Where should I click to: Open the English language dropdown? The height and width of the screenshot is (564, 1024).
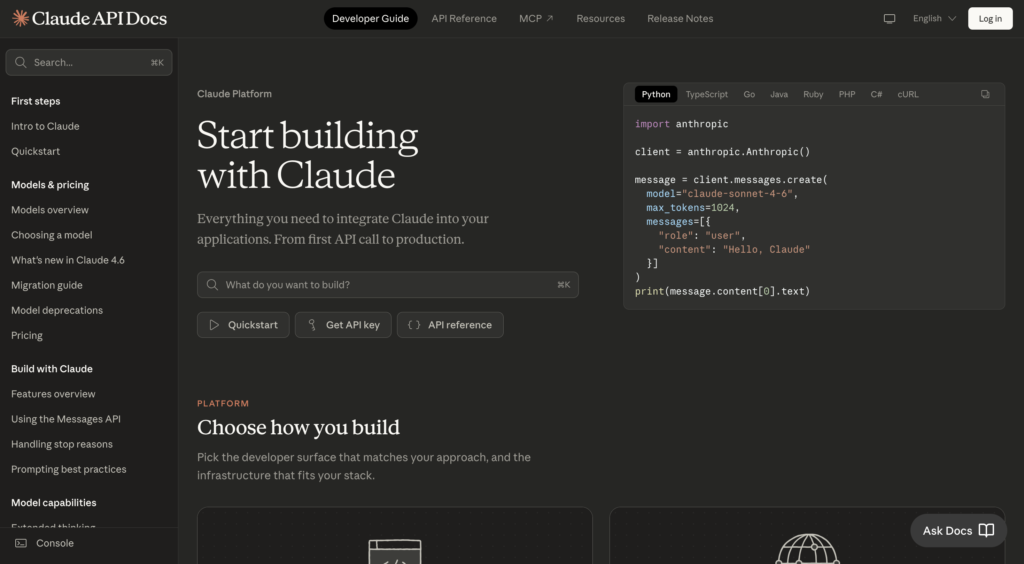(x=935, y=18)
